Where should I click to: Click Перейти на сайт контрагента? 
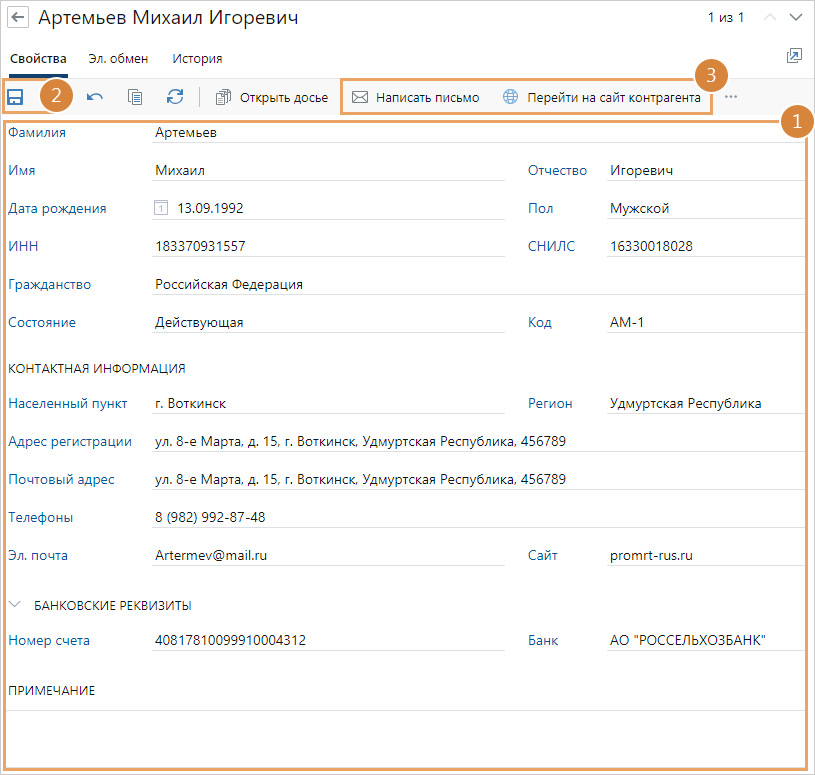tap(602, 97)
